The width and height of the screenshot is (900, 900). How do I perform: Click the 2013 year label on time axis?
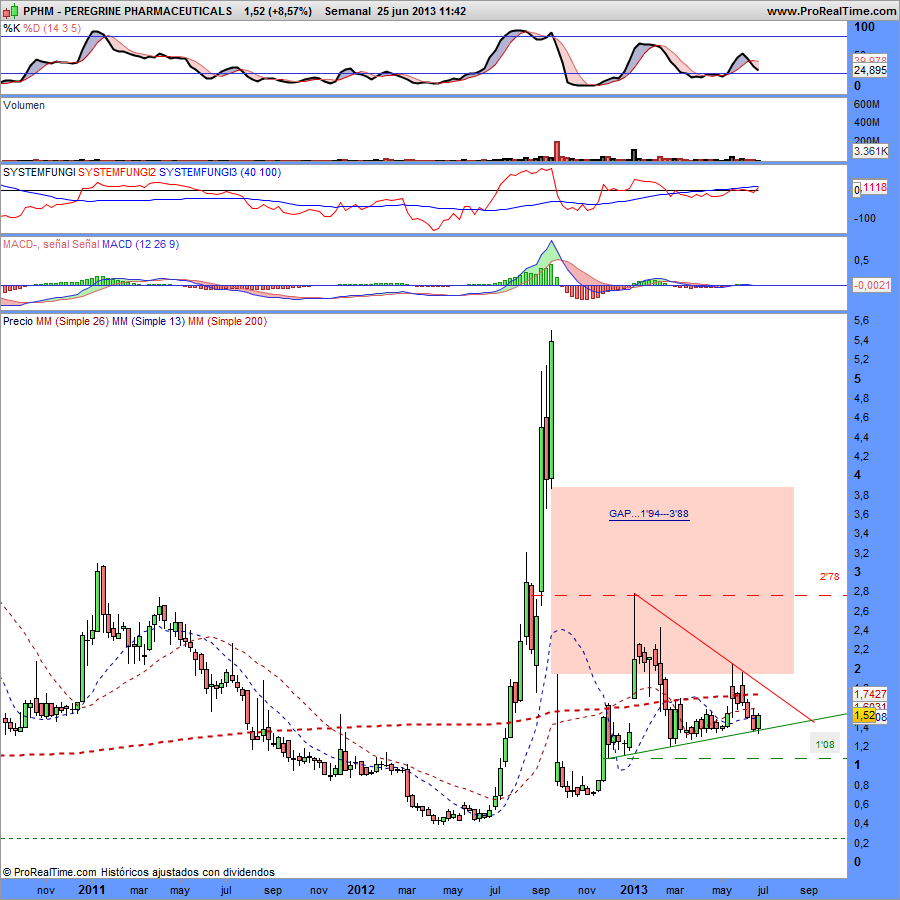(x=634, y=890)
